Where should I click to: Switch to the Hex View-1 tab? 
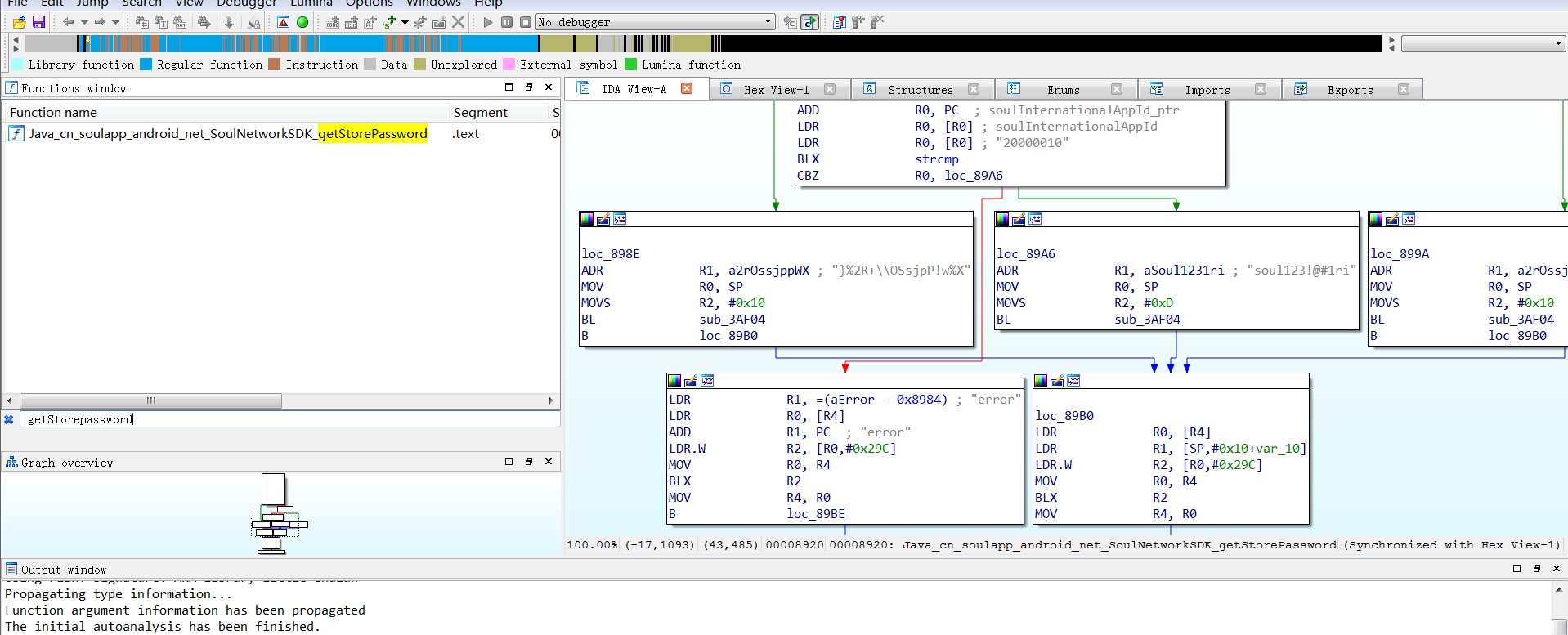(776, 90)
